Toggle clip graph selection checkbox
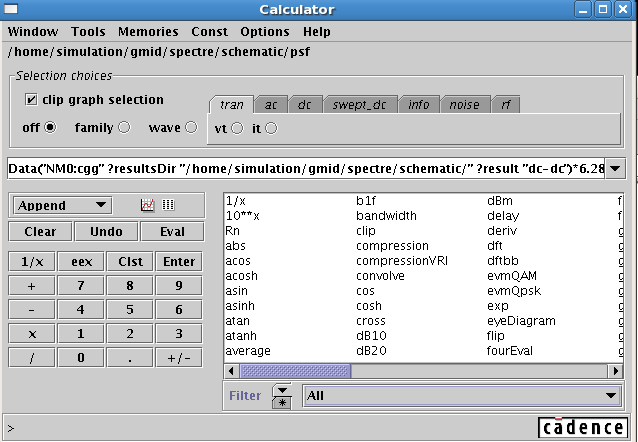Image resolution: width=638 pixels, height=442 pixels. (x=31, y=100)
